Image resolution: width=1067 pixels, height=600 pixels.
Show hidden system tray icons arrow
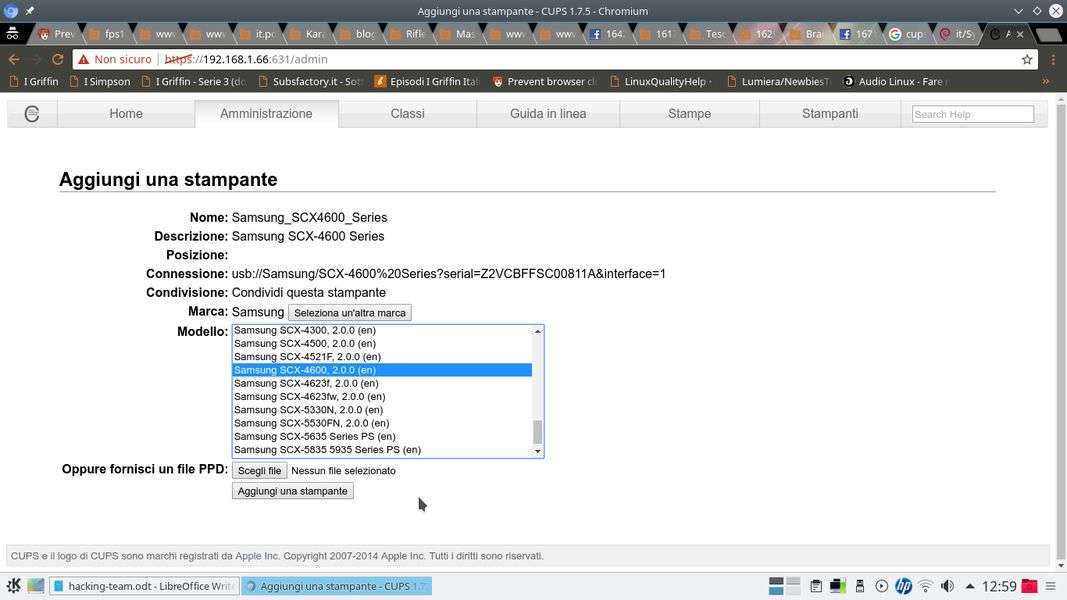pyautogui.click(x=969, y=586)
